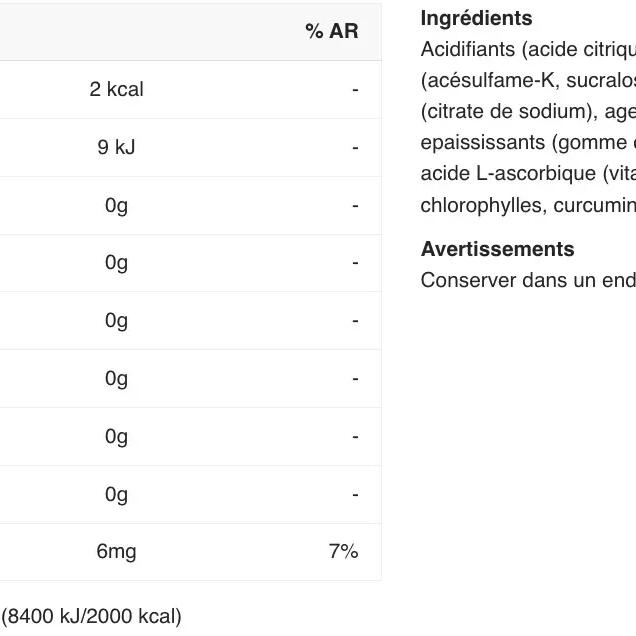This screenshot has width=636, height=636.
Task: Click the "Conserver dans un" warning text
Action: click(496, 280)
